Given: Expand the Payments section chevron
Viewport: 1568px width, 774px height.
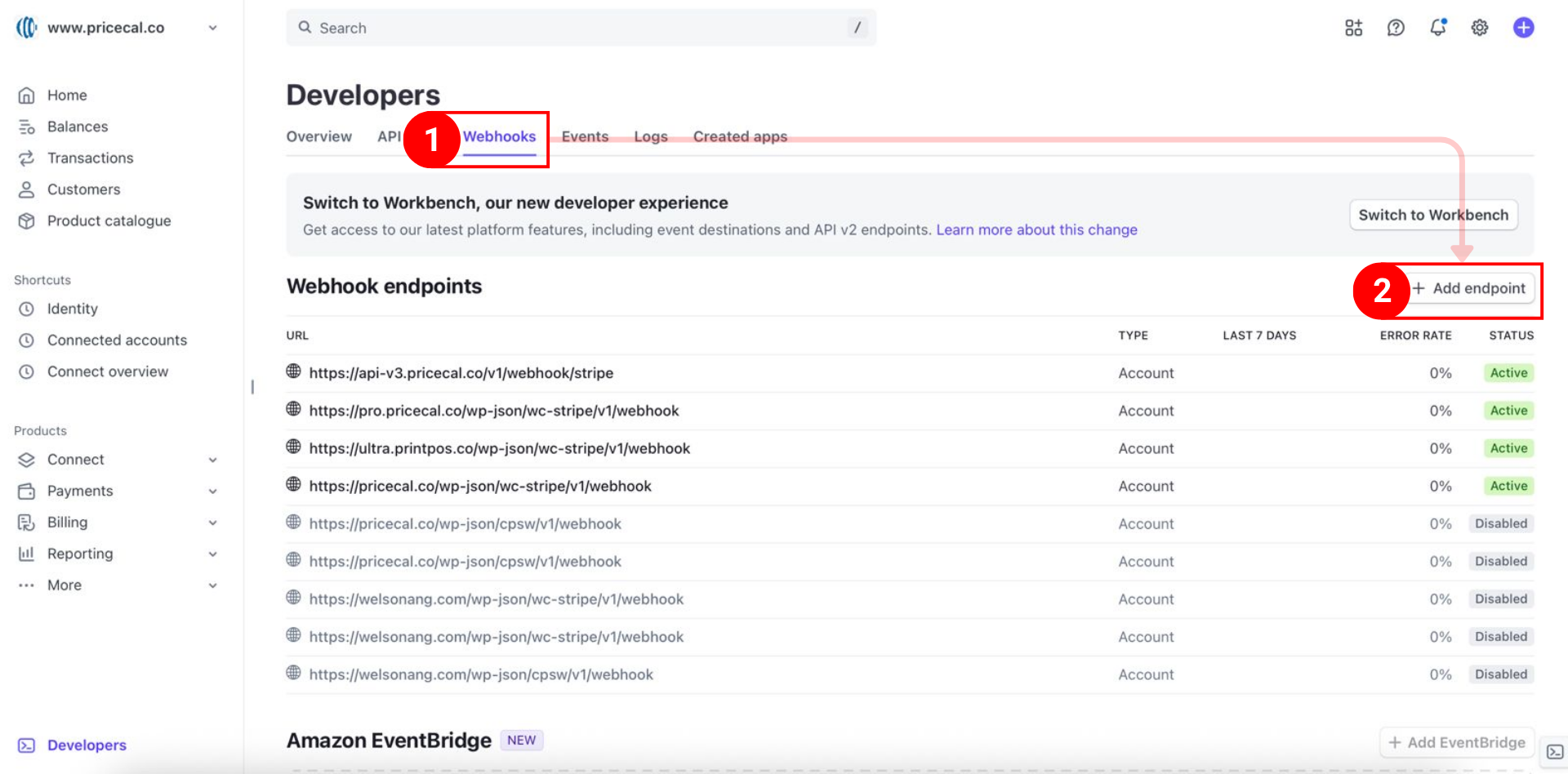Looking at the screenshot, I should [212, 492].
